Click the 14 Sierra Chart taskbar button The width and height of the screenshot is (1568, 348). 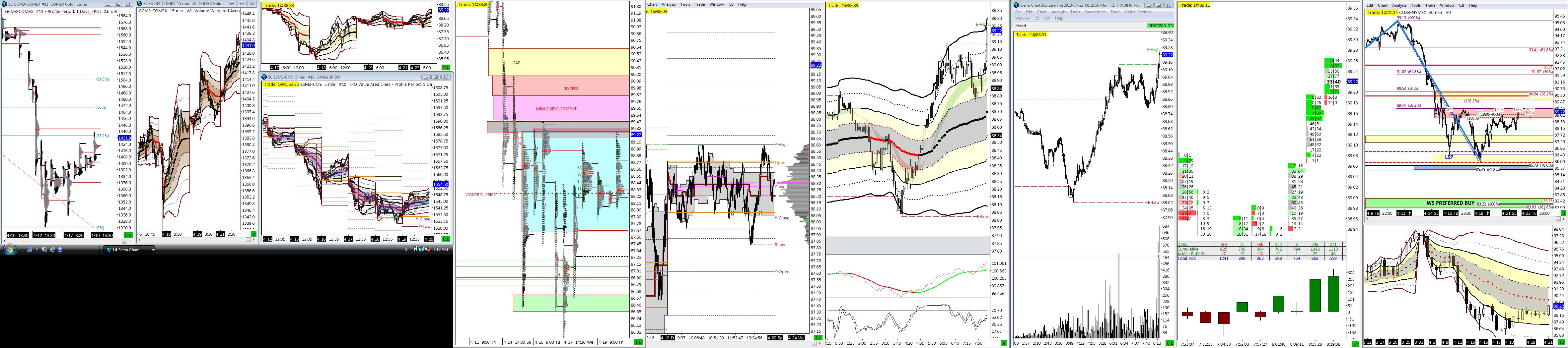tap(129, 250)
